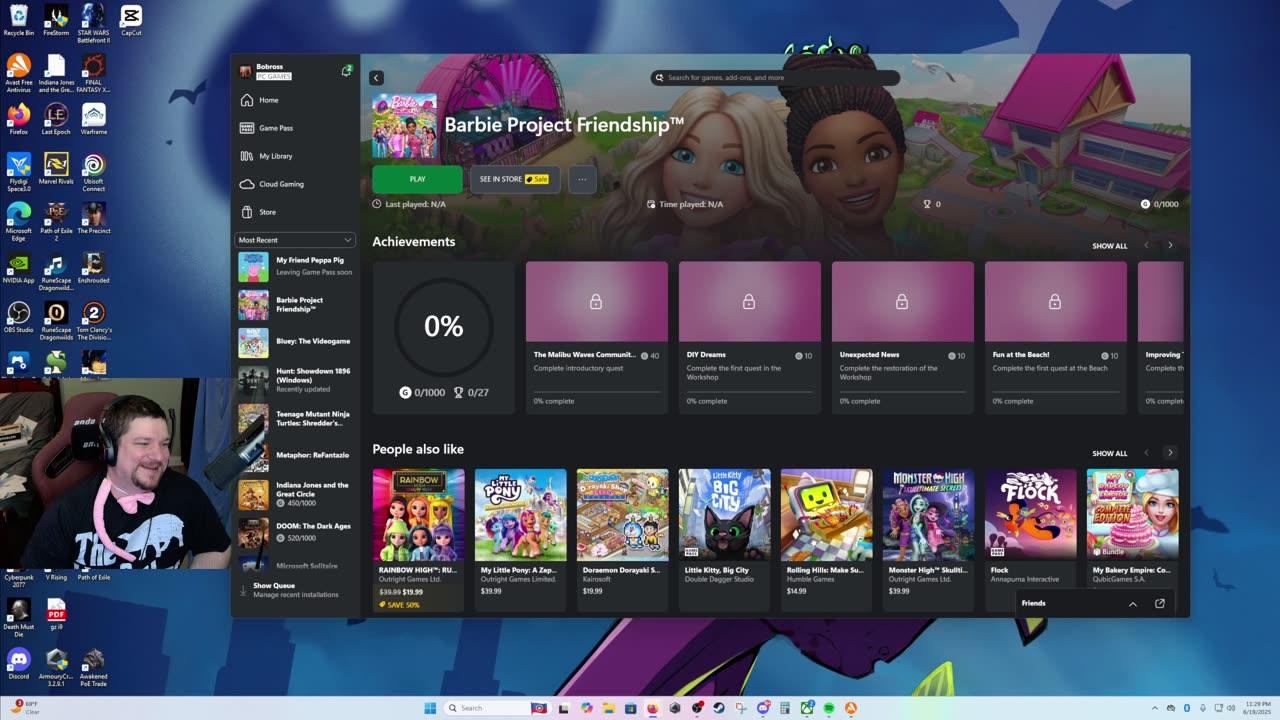The width and height of the screenshot is (1280, 720).
Task: Open The Malibu Waves Community achievement card
Action: tap(596, 337)
